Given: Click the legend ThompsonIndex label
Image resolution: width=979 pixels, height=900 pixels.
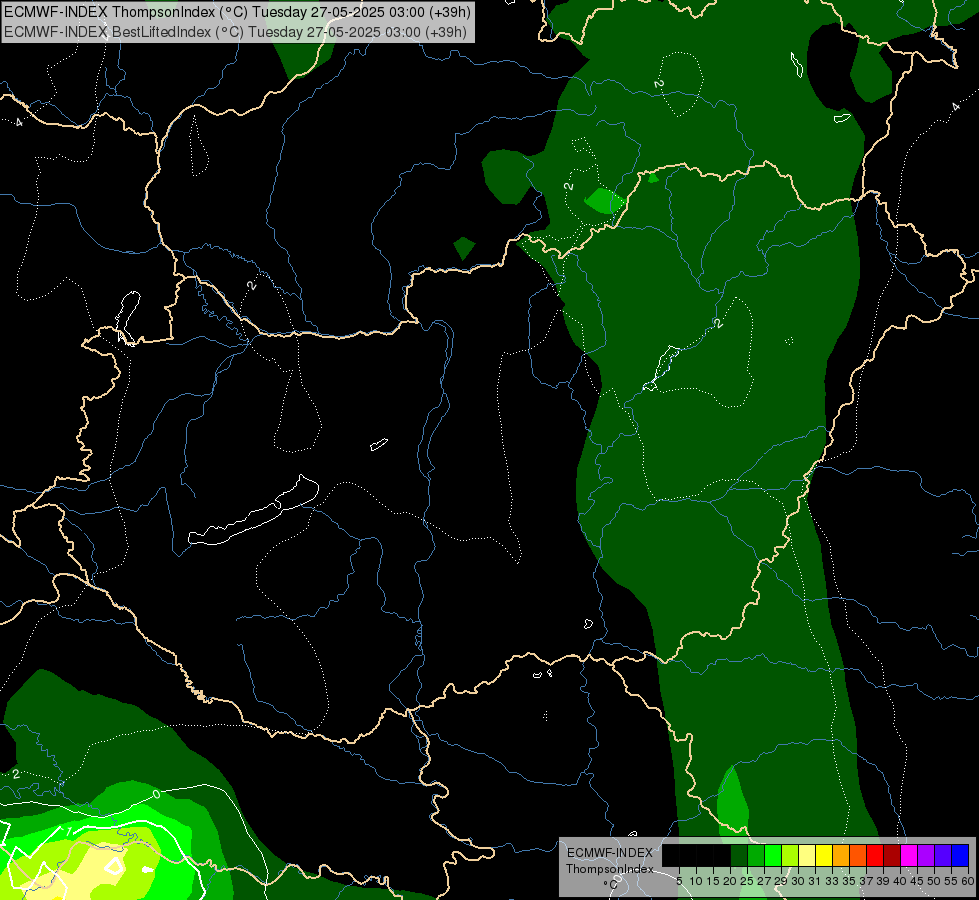Looking at the screenshot, I should [610, 869].
